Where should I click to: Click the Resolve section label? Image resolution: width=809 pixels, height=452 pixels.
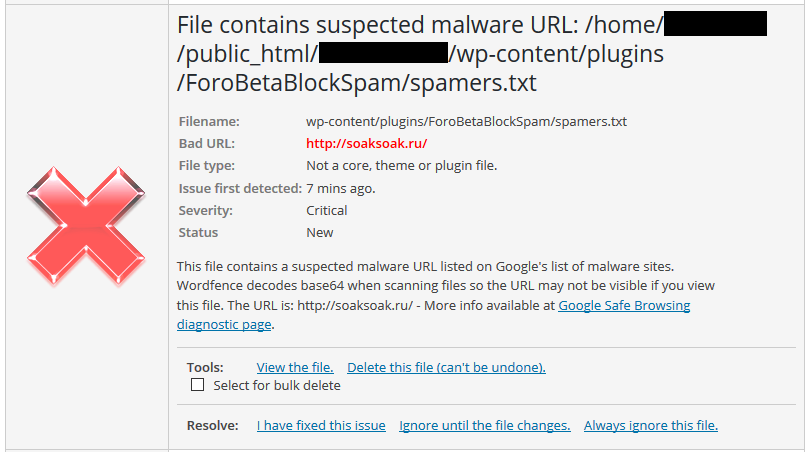pyautogui.click(x=213, y=426)
